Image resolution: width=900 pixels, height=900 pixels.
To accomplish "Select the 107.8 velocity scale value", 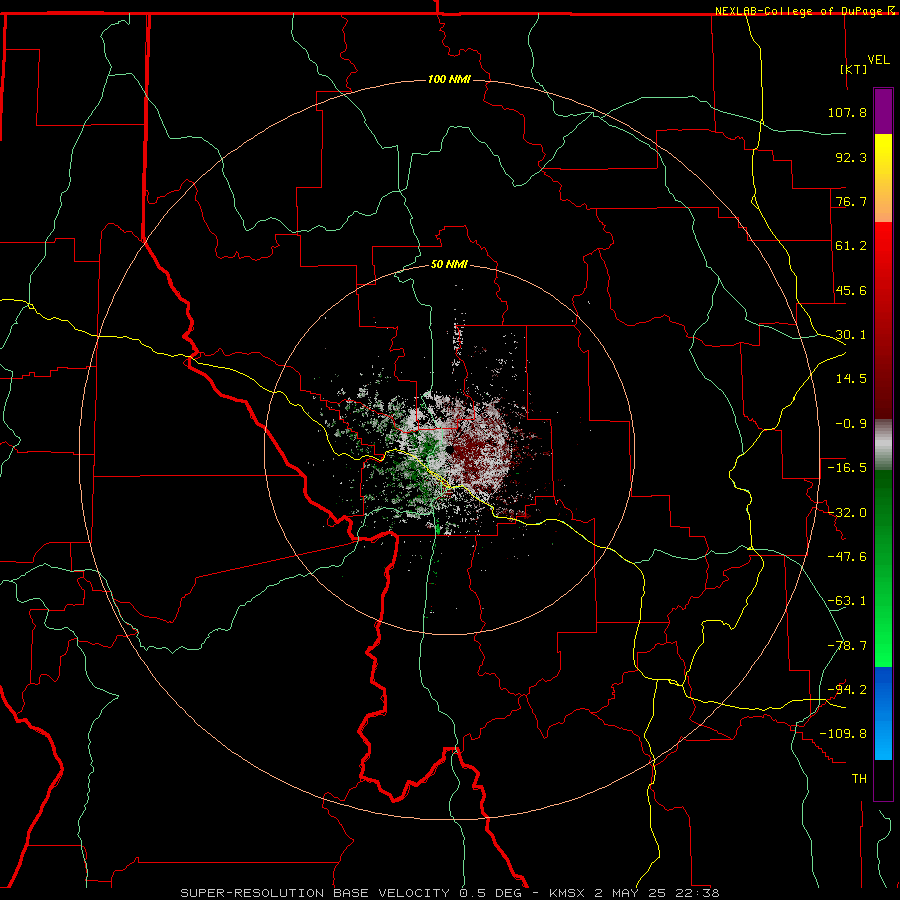I will click(847, 112).
